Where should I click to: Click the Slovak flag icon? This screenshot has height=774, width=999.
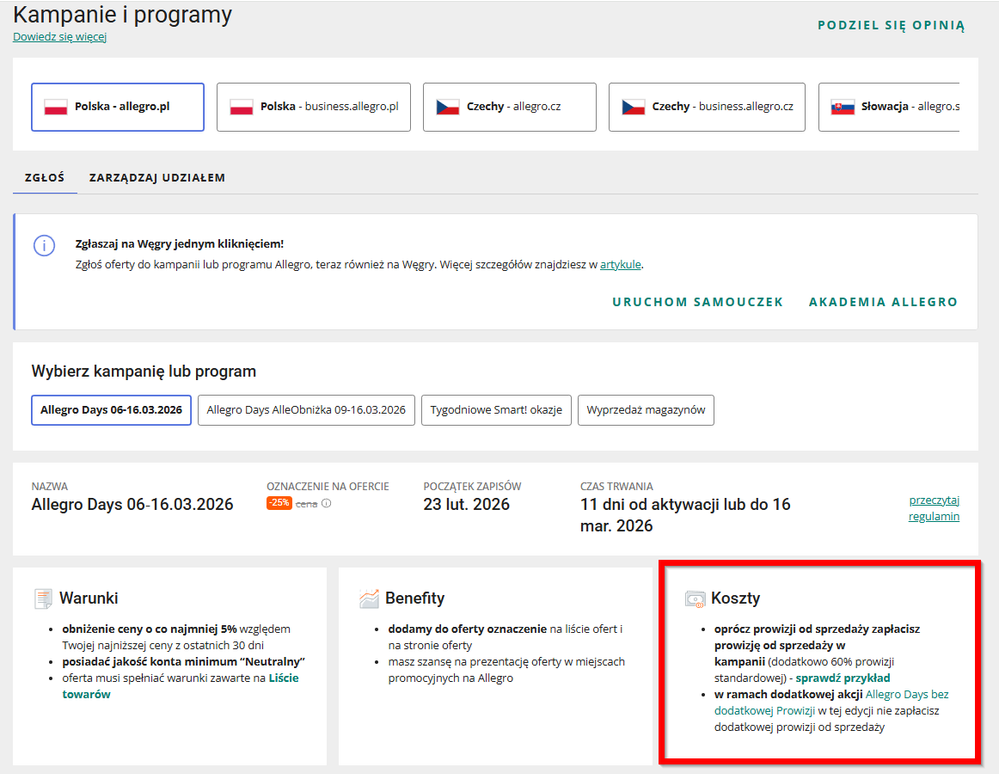point(843,107)
